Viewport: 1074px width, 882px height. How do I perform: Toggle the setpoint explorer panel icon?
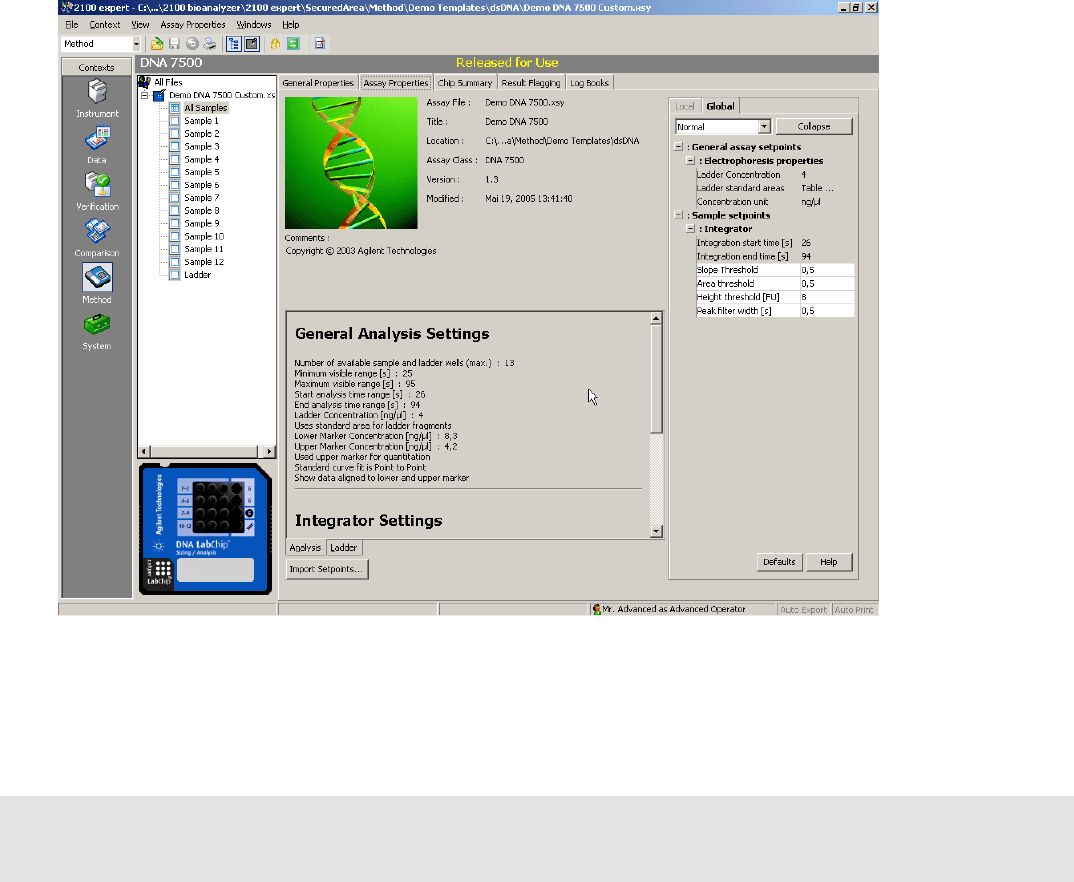(252, 44)
